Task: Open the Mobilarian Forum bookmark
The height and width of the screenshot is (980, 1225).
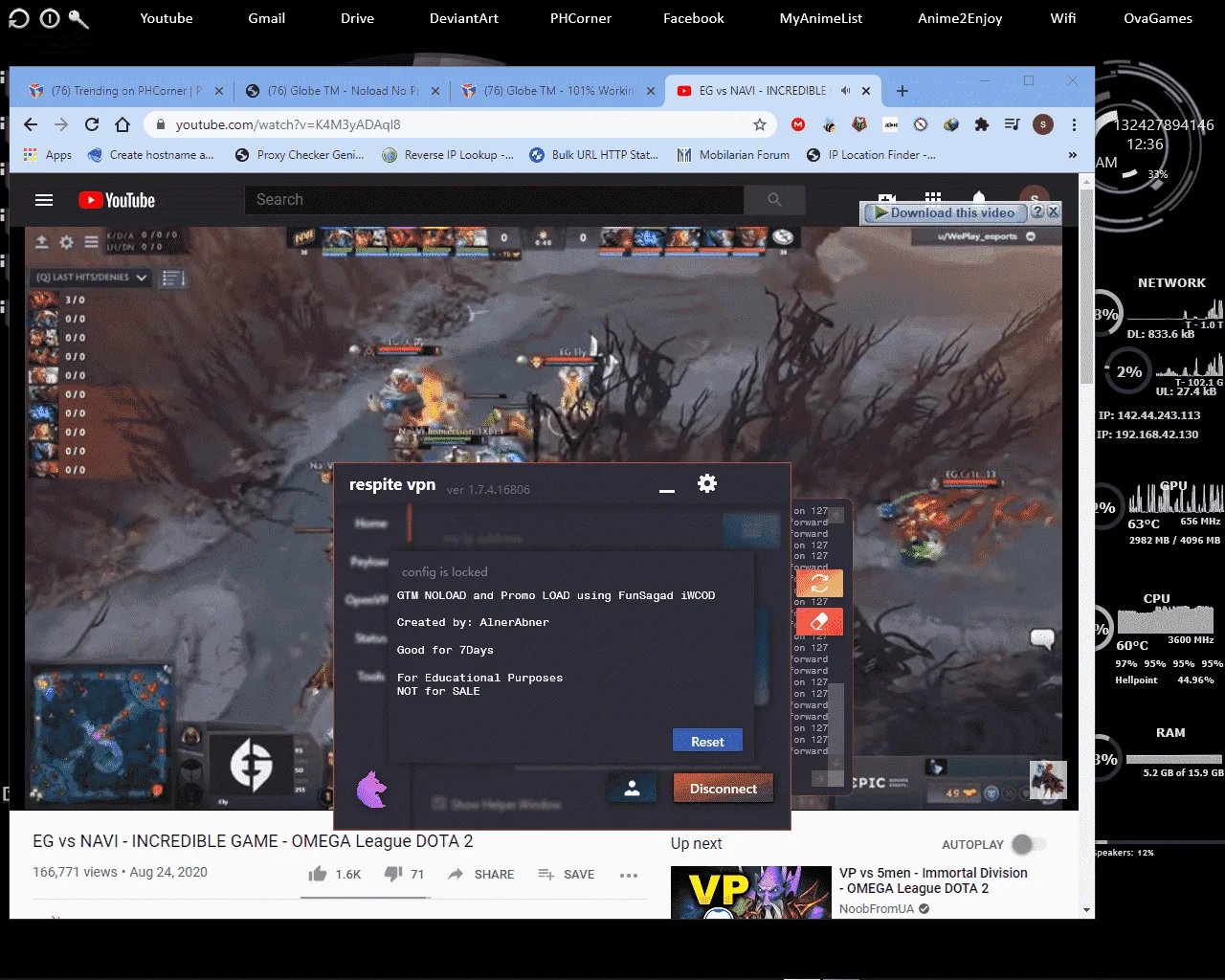Action: point(733,155)
